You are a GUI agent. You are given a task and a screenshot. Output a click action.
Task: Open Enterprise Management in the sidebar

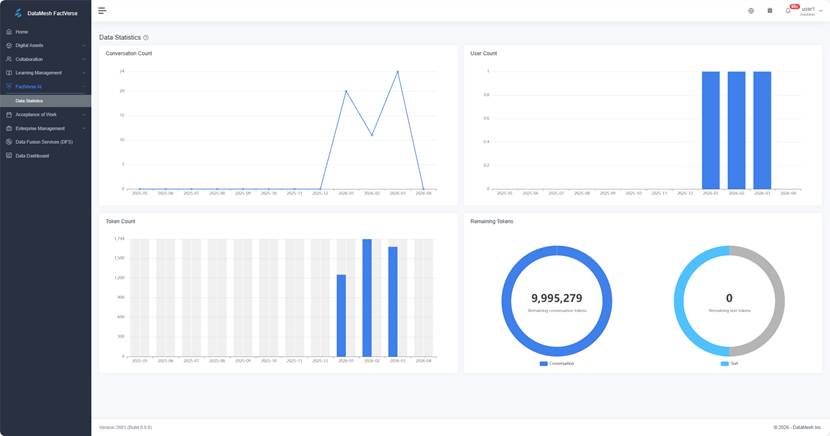point(40,128)
